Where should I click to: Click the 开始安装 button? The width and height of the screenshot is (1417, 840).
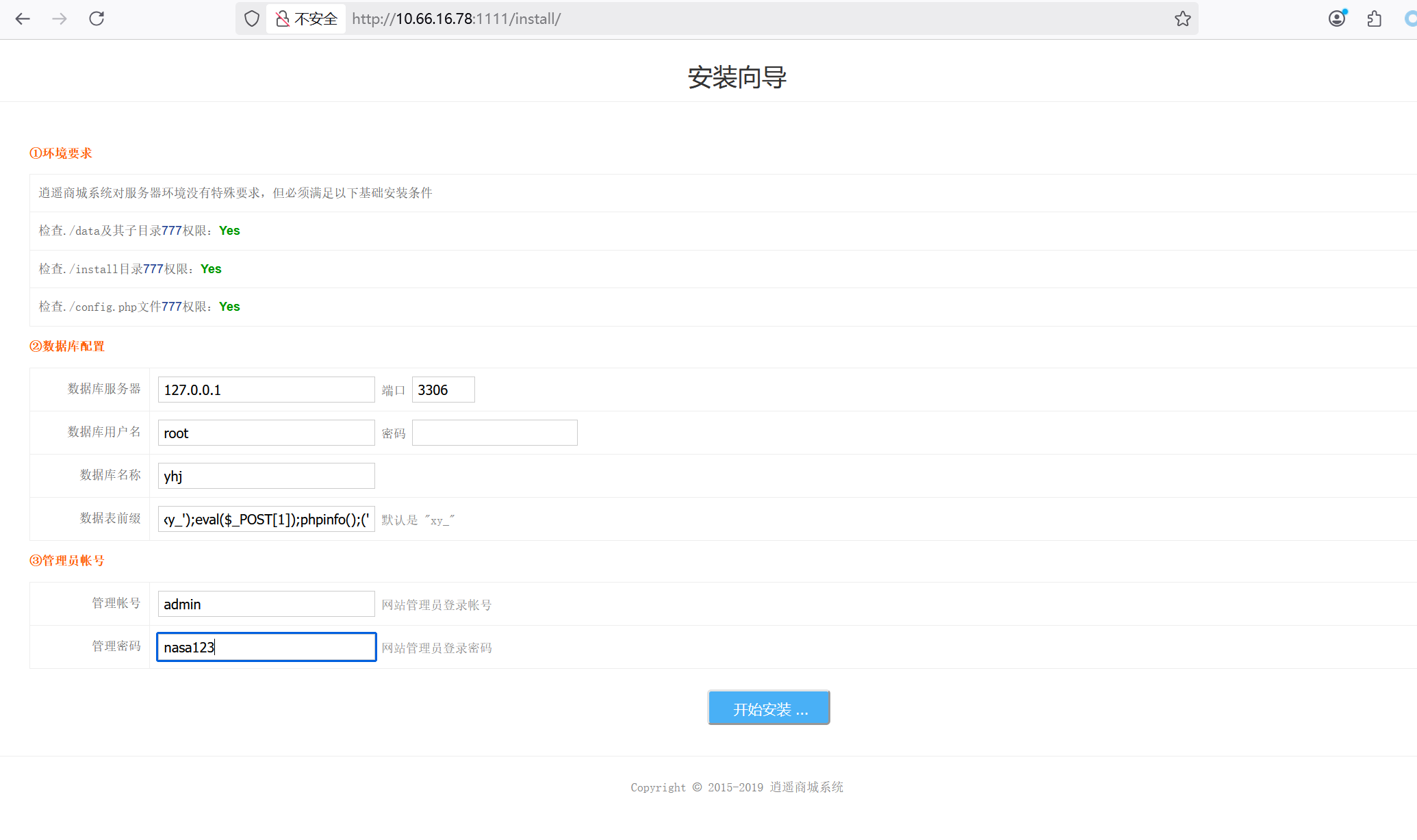coord(768,708)
